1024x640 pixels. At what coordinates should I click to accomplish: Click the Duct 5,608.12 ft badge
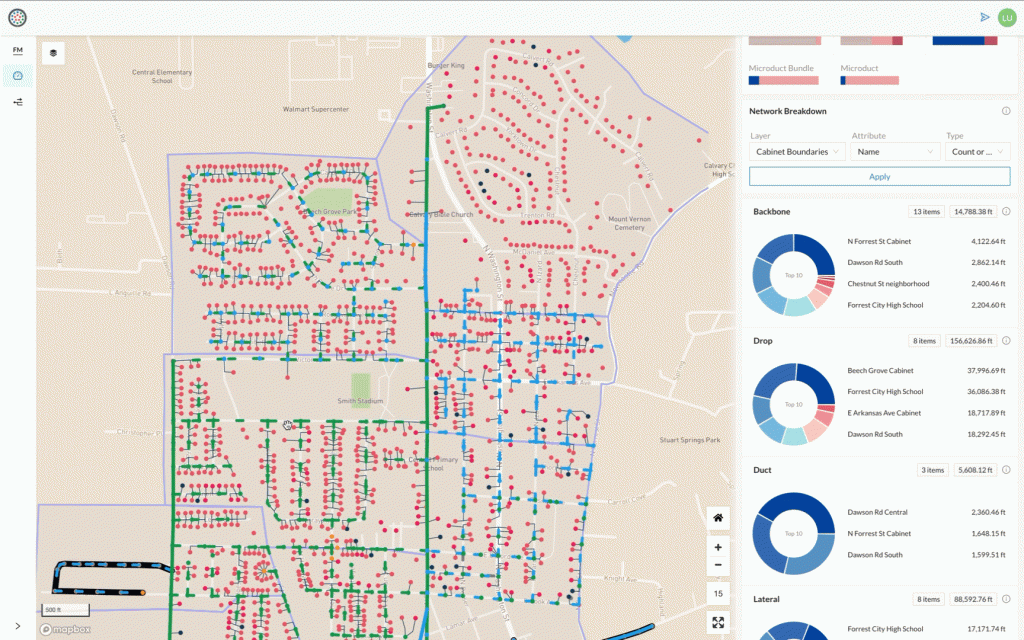(x=975, y=470)
